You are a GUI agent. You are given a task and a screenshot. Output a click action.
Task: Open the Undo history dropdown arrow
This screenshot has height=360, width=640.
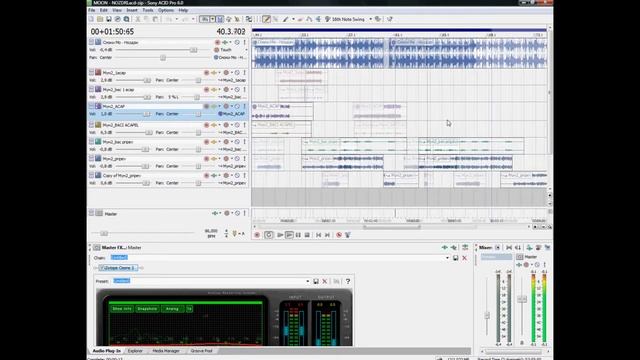pyautogui.click(x=176, y=19)
